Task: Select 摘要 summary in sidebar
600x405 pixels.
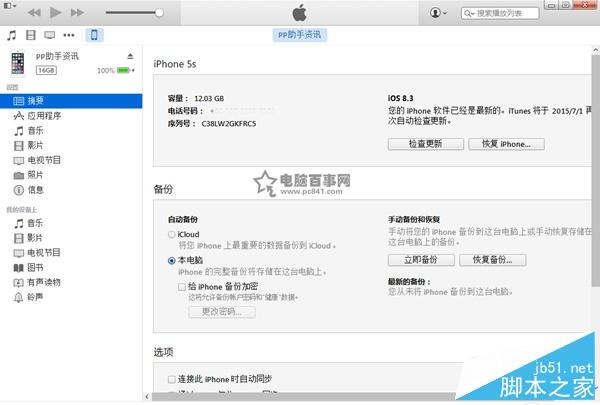Action: point(71,101)
